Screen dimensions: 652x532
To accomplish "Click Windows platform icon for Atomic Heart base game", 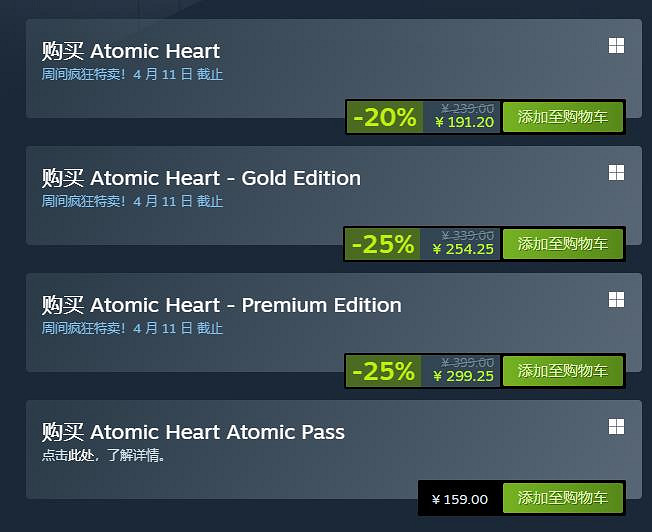I will click(x=616, y=46).
